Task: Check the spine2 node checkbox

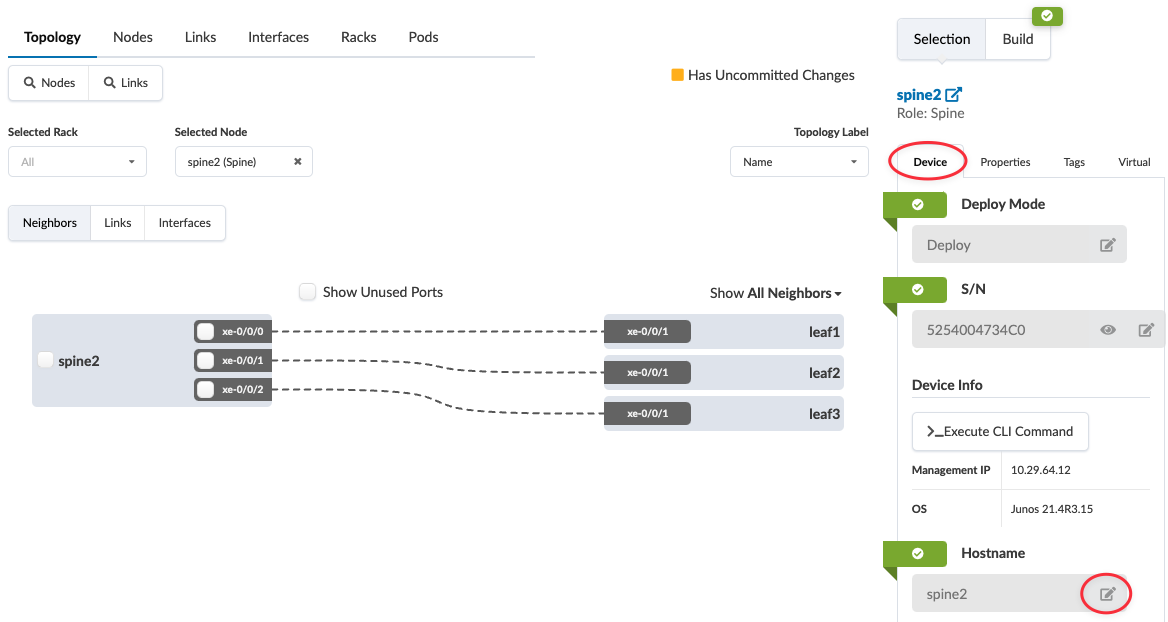Action: pyautogui.click(x=45, y=361)
